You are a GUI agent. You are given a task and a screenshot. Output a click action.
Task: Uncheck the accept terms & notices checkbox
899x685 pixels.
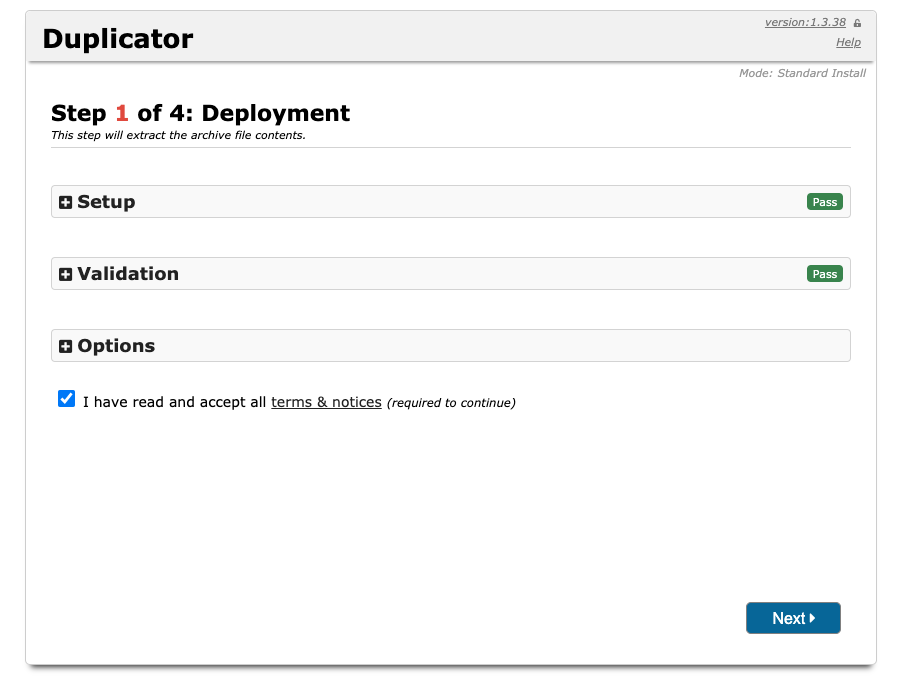67,398
